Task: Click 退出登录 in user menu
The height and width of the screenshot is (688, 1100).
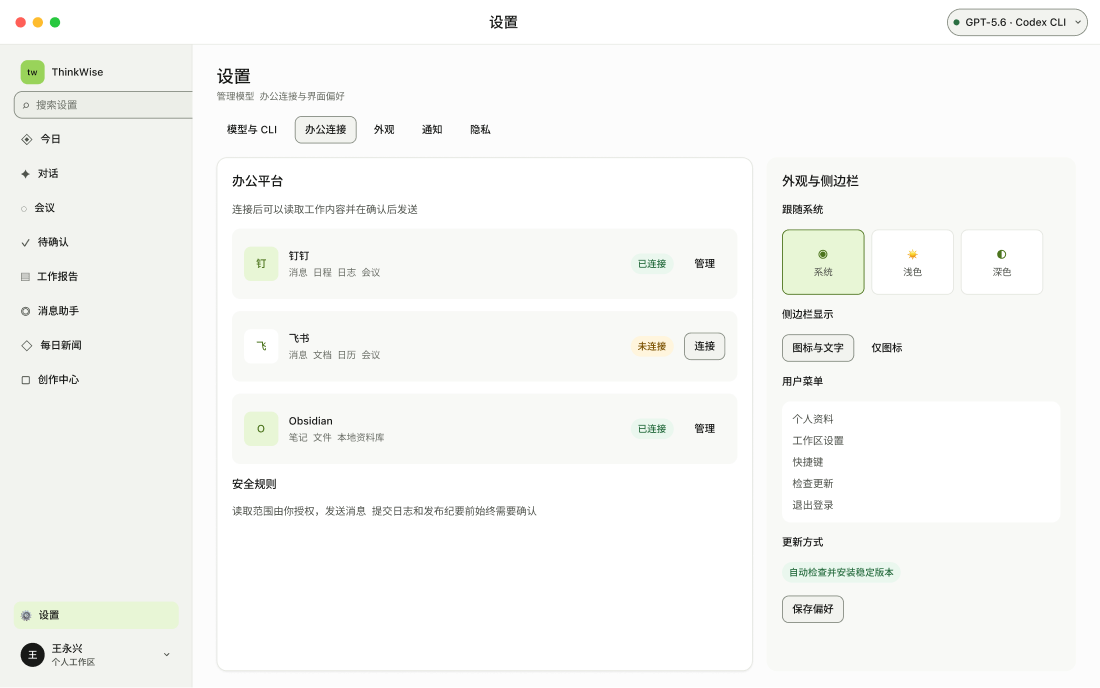Action: tap(812, 506)
